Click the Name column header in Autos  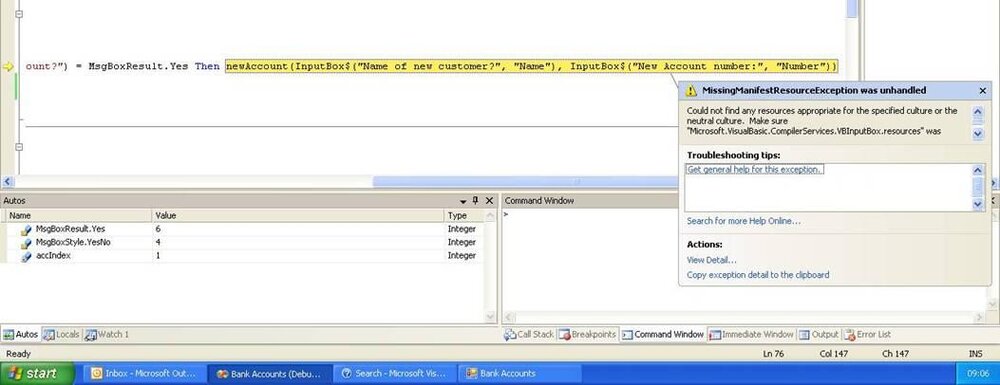point(77,215)
